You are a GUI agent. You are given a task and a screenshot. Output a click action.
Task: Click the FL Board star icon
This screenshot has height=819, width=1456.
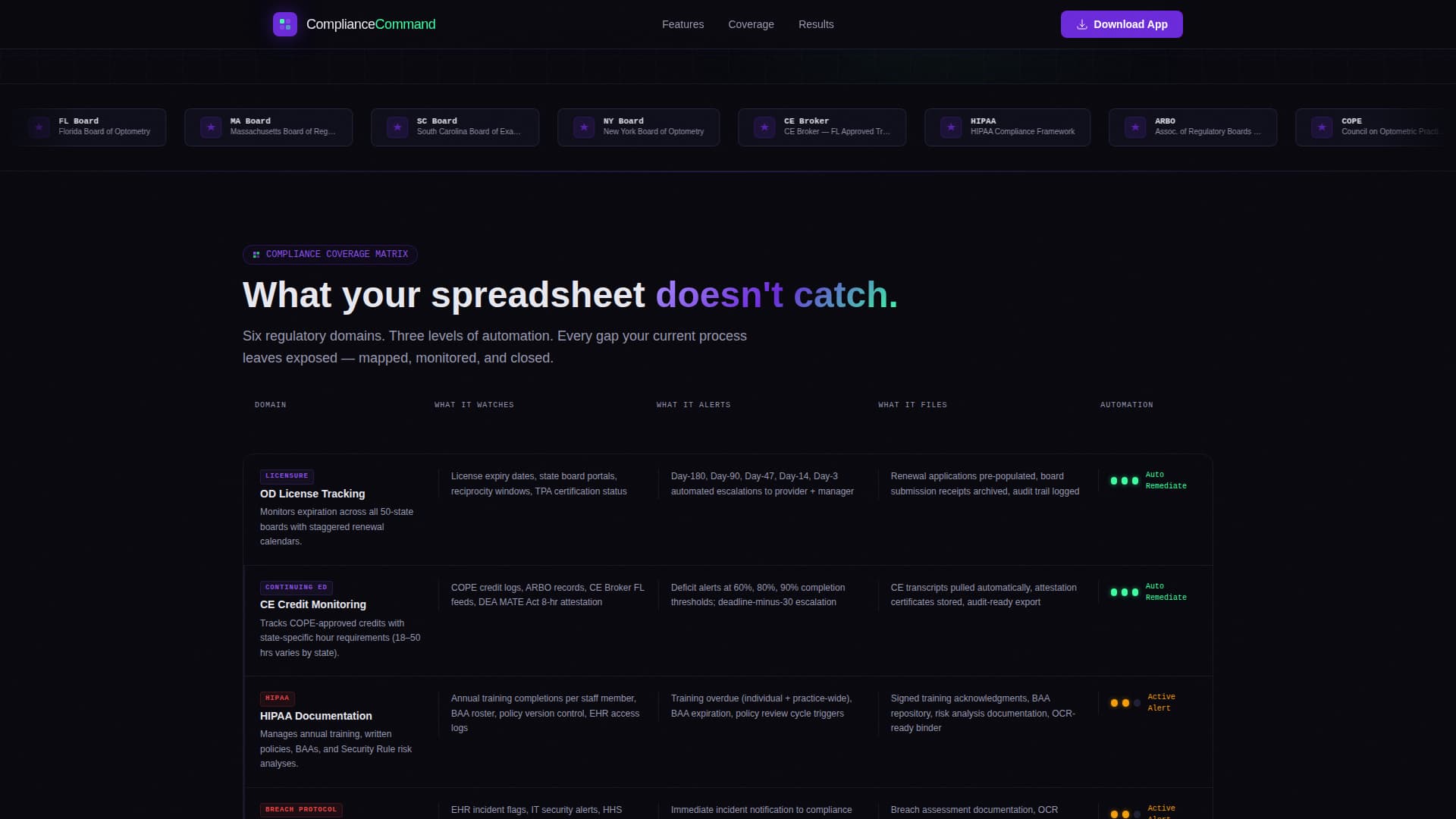39,127
